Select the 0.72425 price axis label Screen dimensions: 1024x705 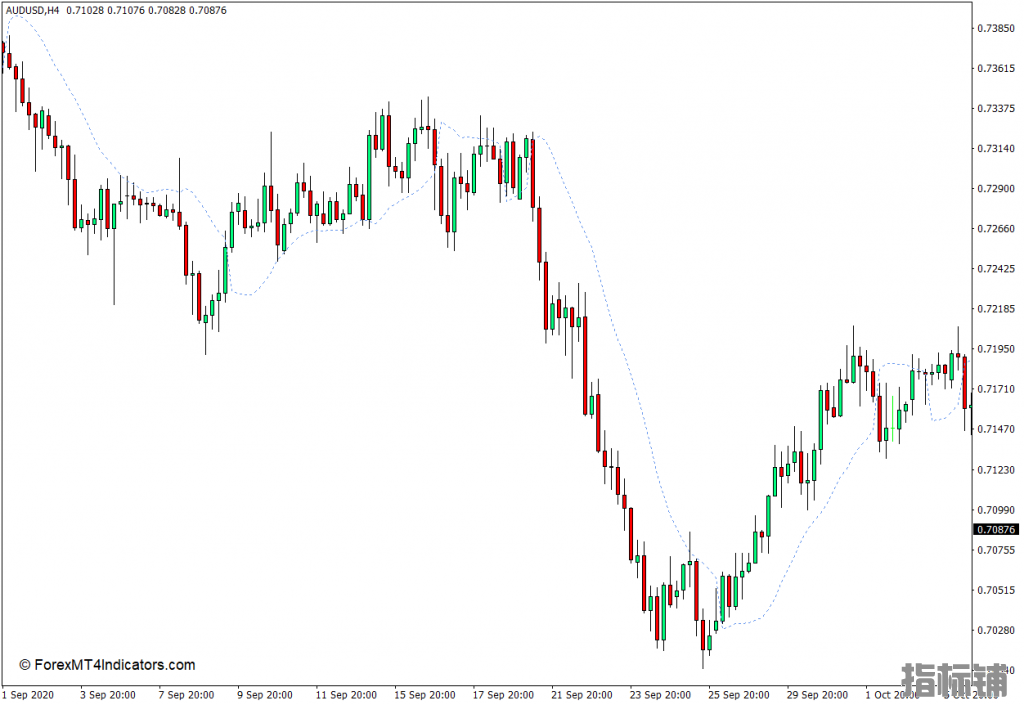coord(997,268)
